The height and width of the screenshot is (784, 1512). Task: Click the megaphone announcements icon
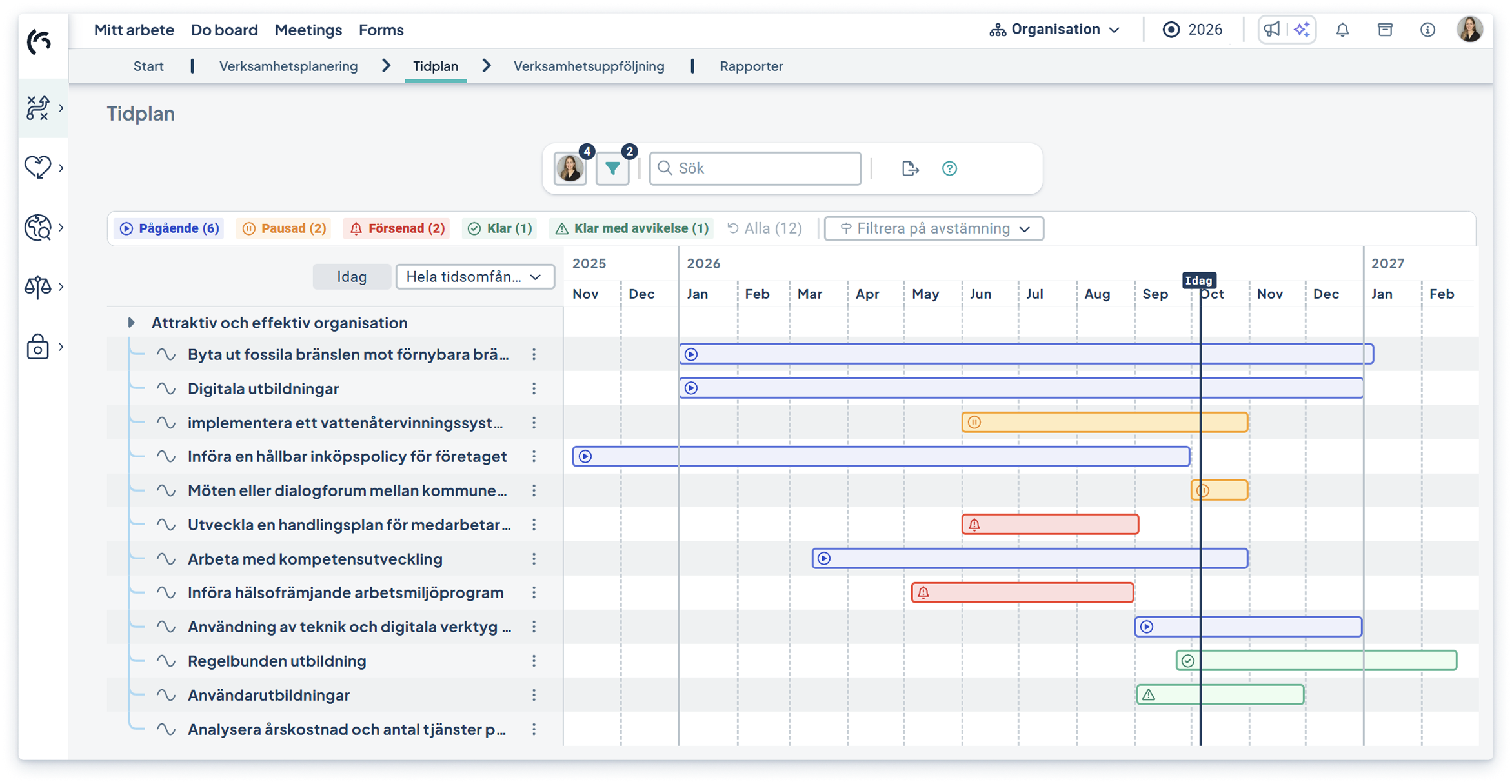pos(1272,30)
